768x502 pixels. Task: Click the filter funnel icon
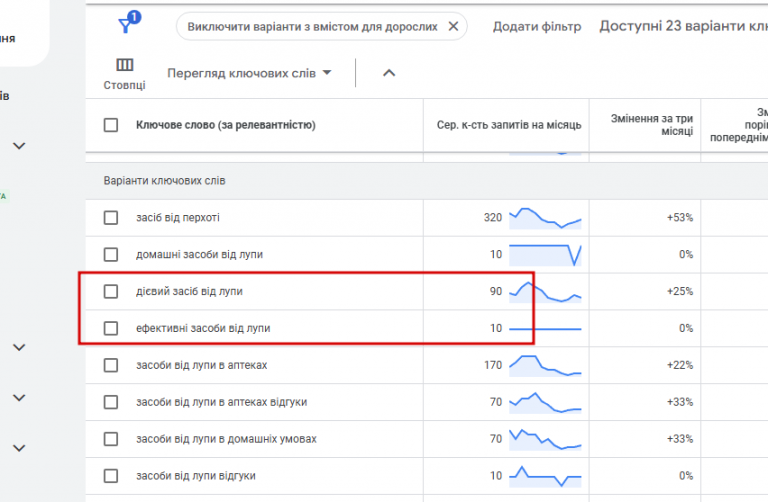[126, 27]
